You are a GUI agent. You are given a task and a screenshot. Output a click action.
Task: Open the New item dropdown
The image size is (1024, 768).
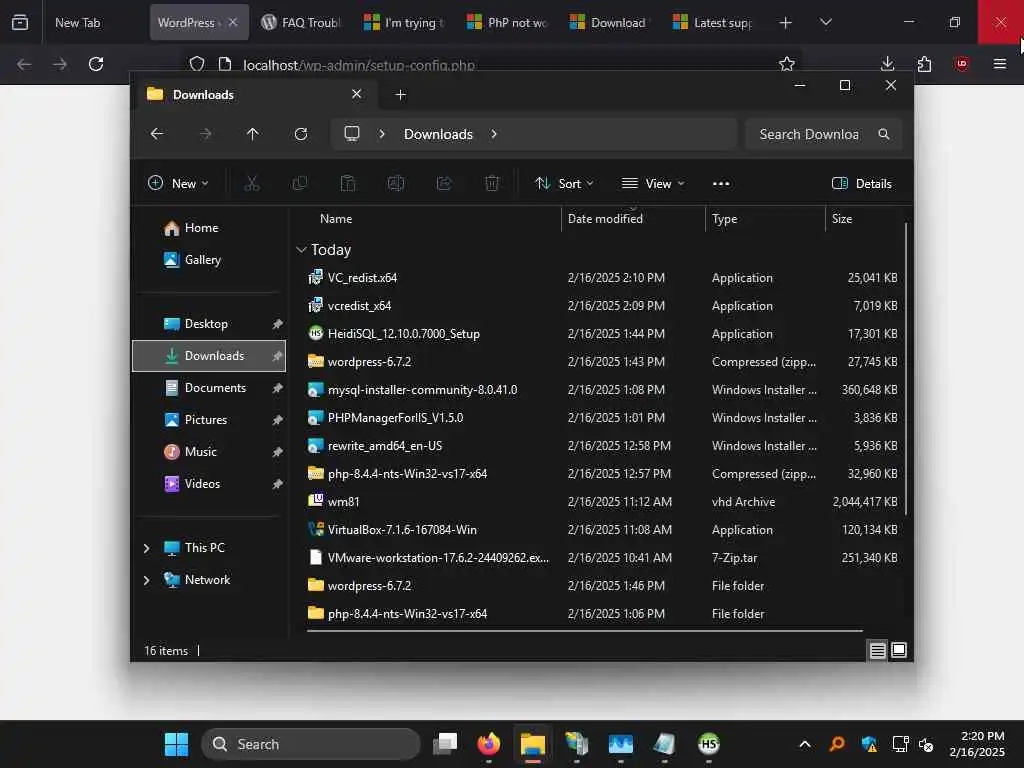pos(178,184)
